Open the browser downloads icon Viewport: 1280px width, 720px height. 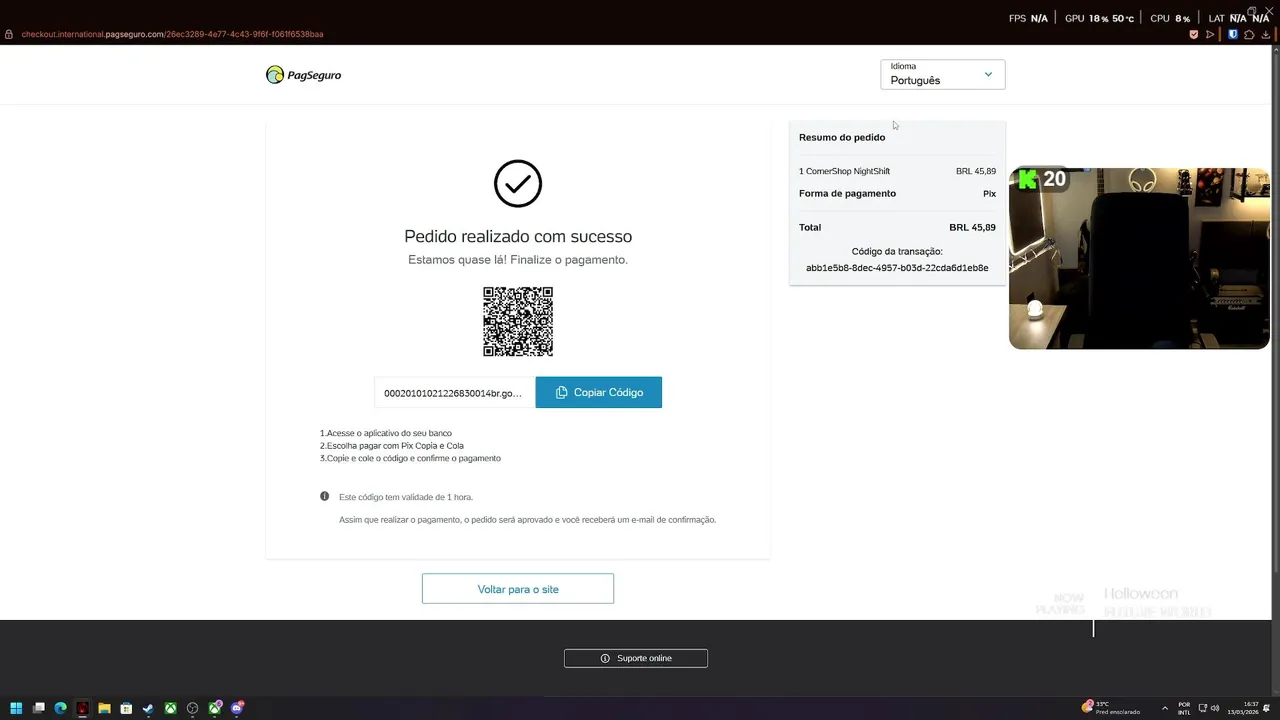pos(1266,34)
